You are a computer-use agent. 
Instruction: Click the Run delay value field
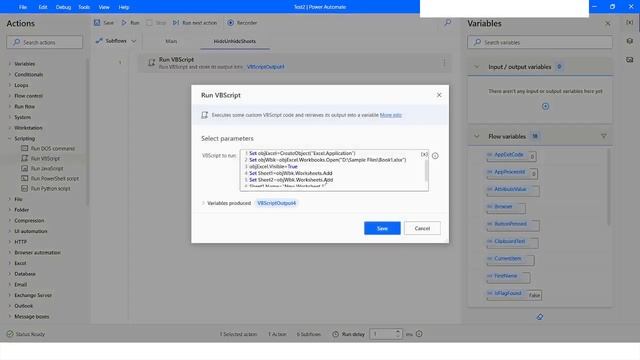(382, 334)
